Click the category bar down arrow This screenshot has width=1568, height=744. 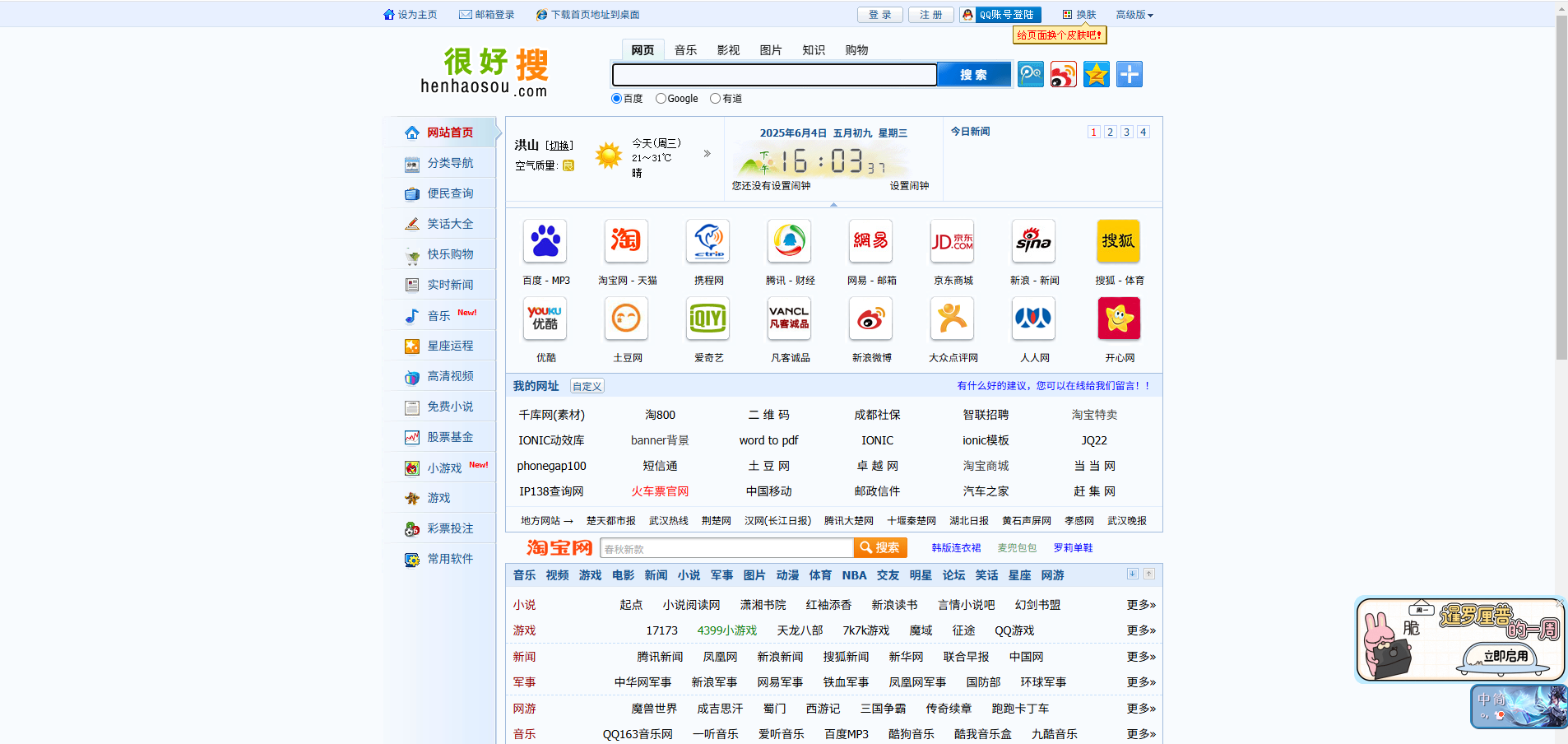[x=1132, y=574]
